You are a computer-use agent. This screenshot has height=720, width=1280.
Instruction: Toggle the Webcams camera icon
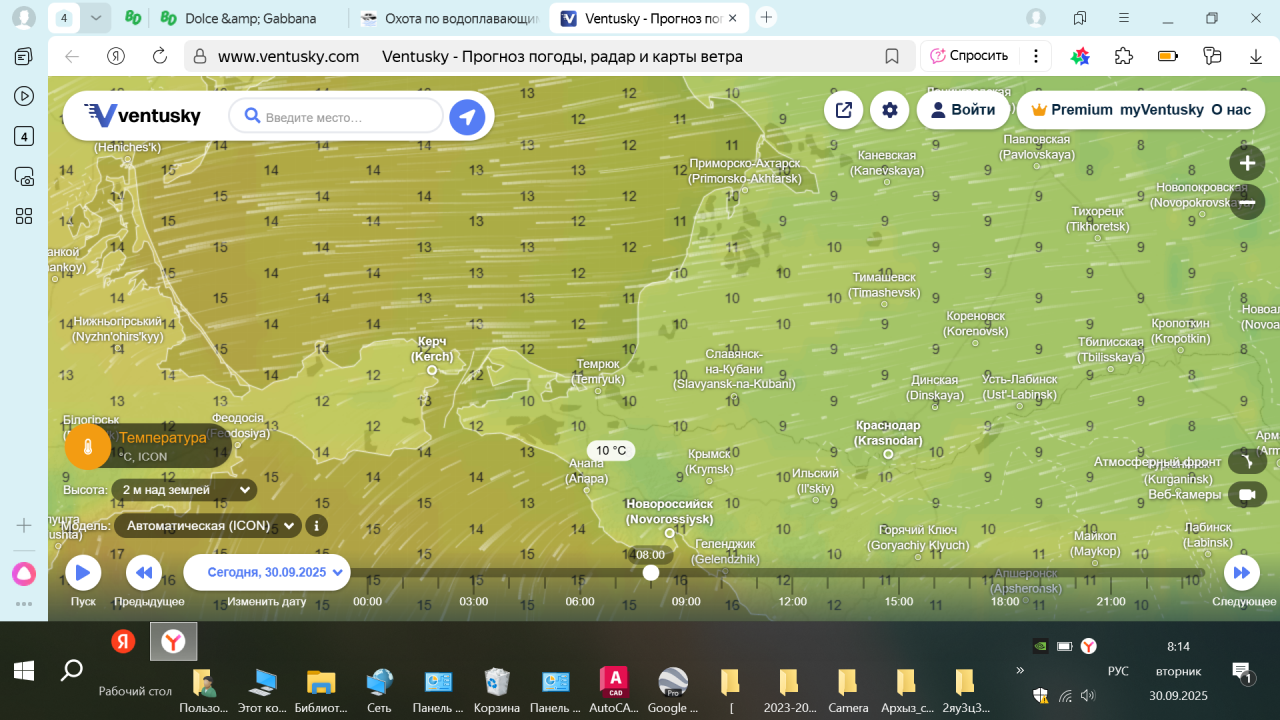[1246, 494]
